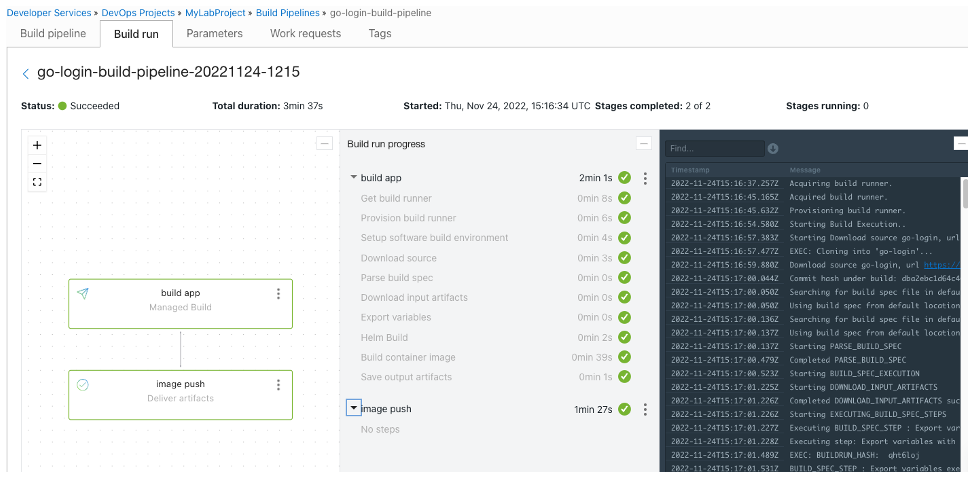Select the Helm Build step
This screenshot has height=490, width=978.
pyautogui.click(x=384, y=337)
